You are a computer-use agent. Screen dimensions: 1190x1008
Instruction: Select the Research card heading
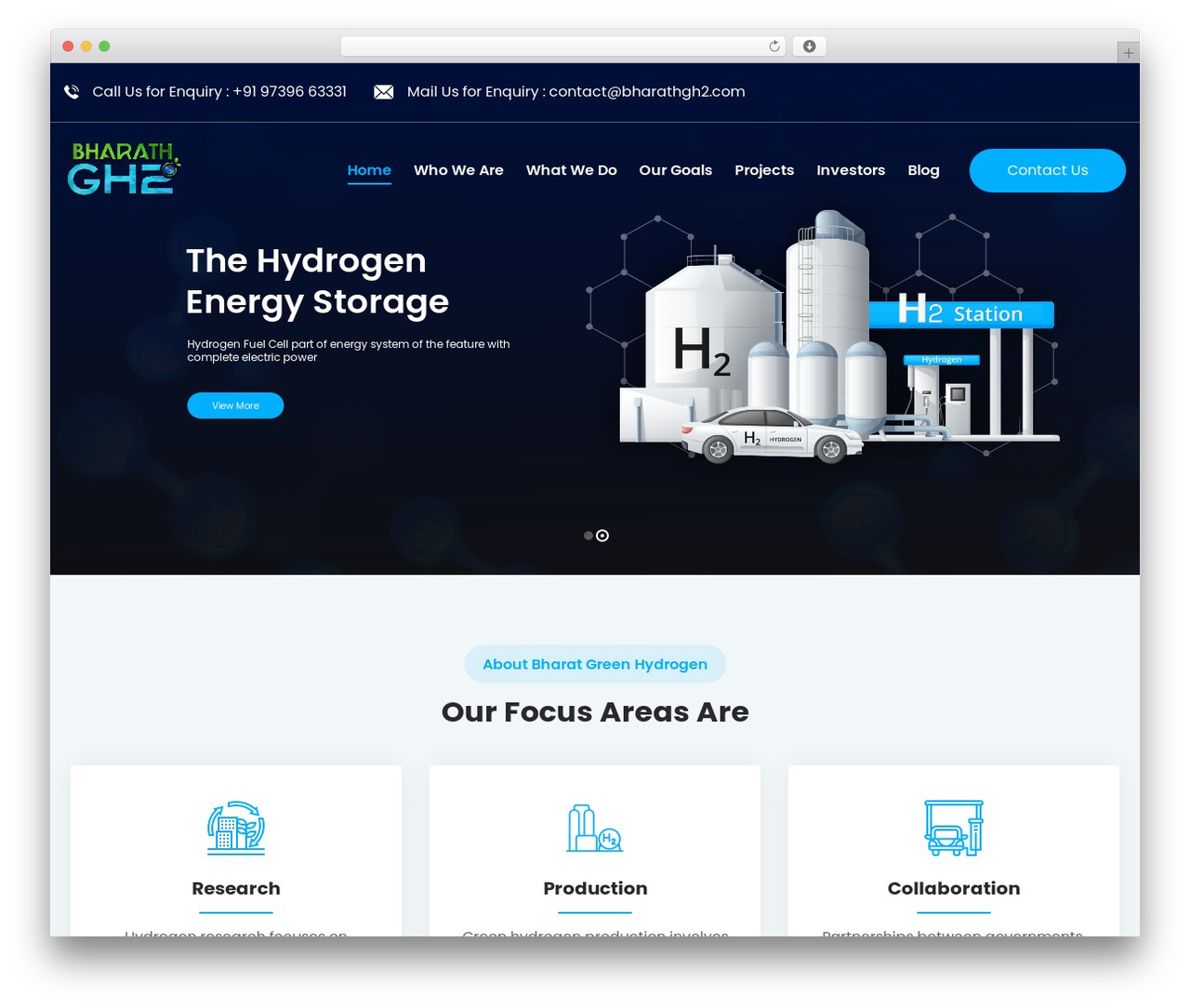[236, 888]
